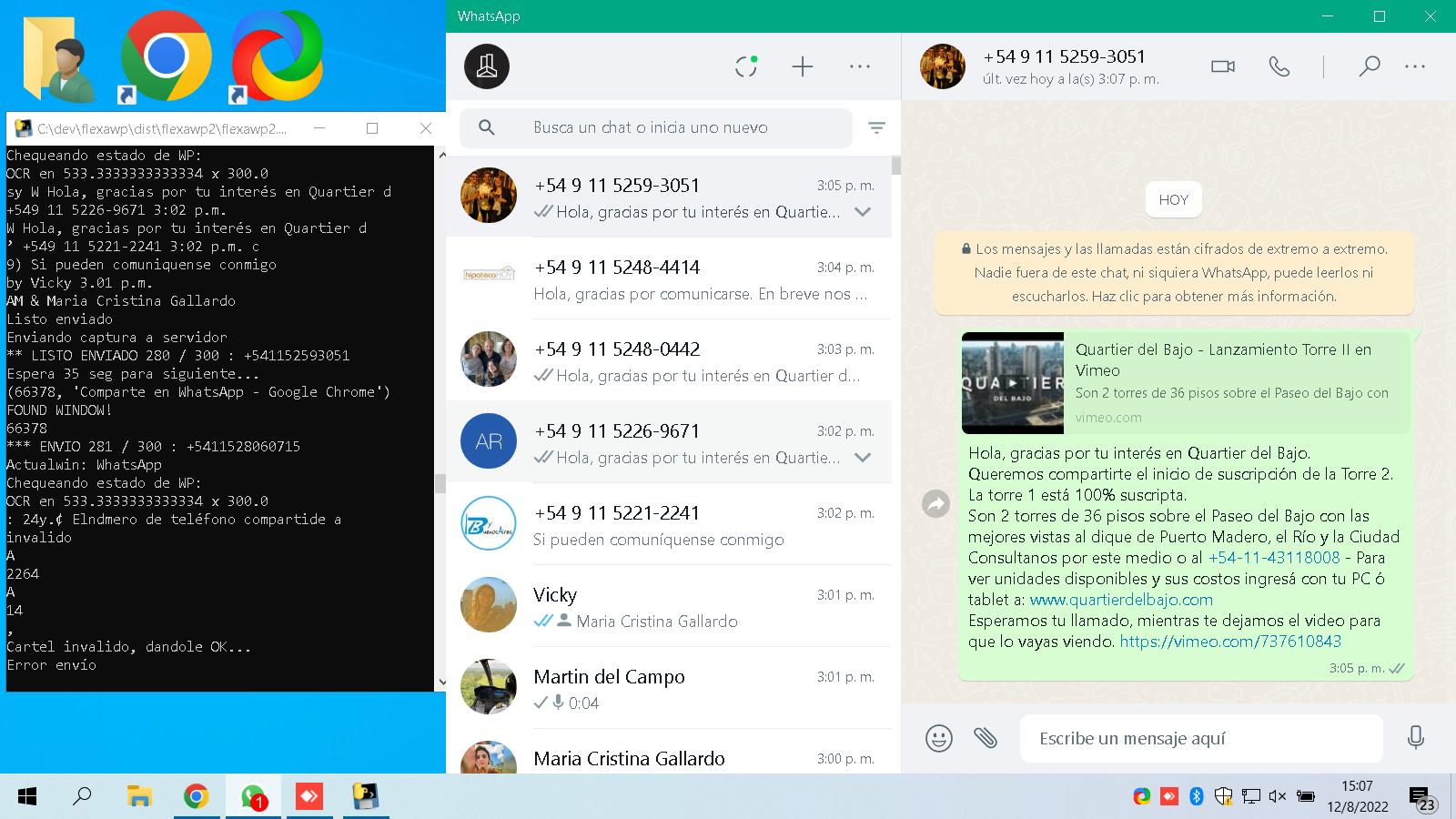Search within the open conversation
This screenshot has width=1456, height=819.
coord(1370,66)
